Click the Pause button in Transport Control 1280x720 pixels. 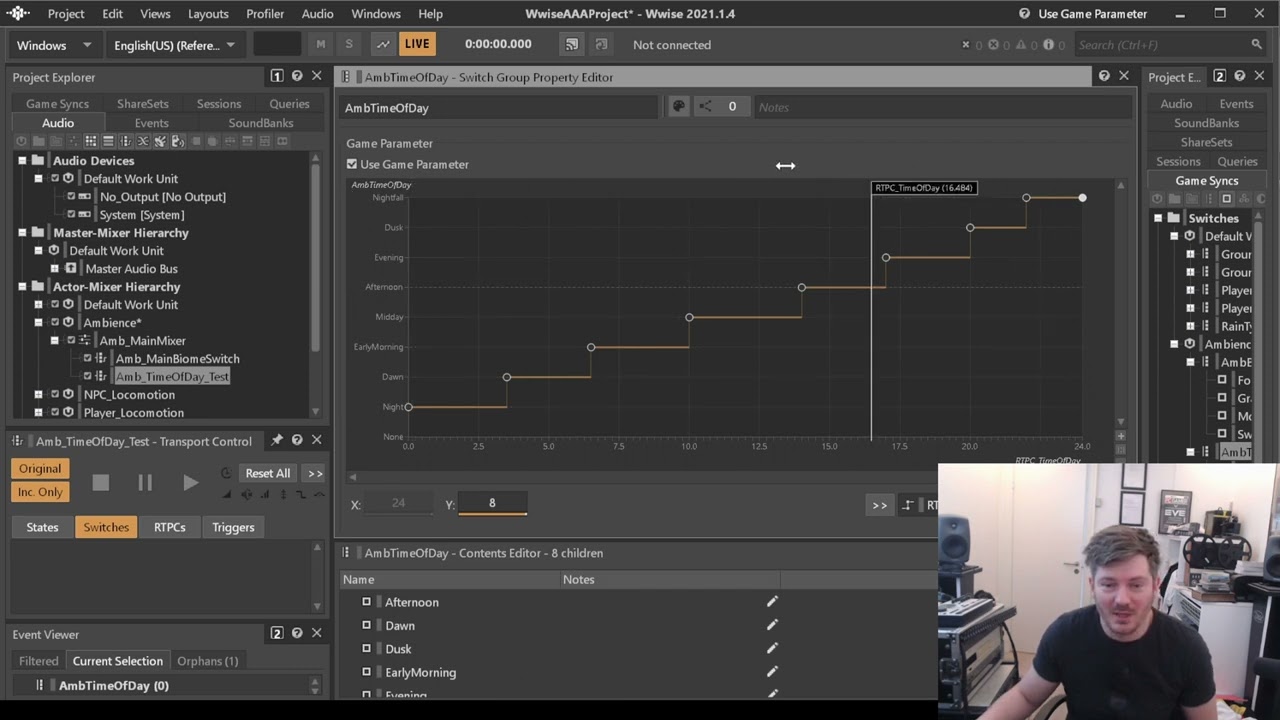pos(145,483)
